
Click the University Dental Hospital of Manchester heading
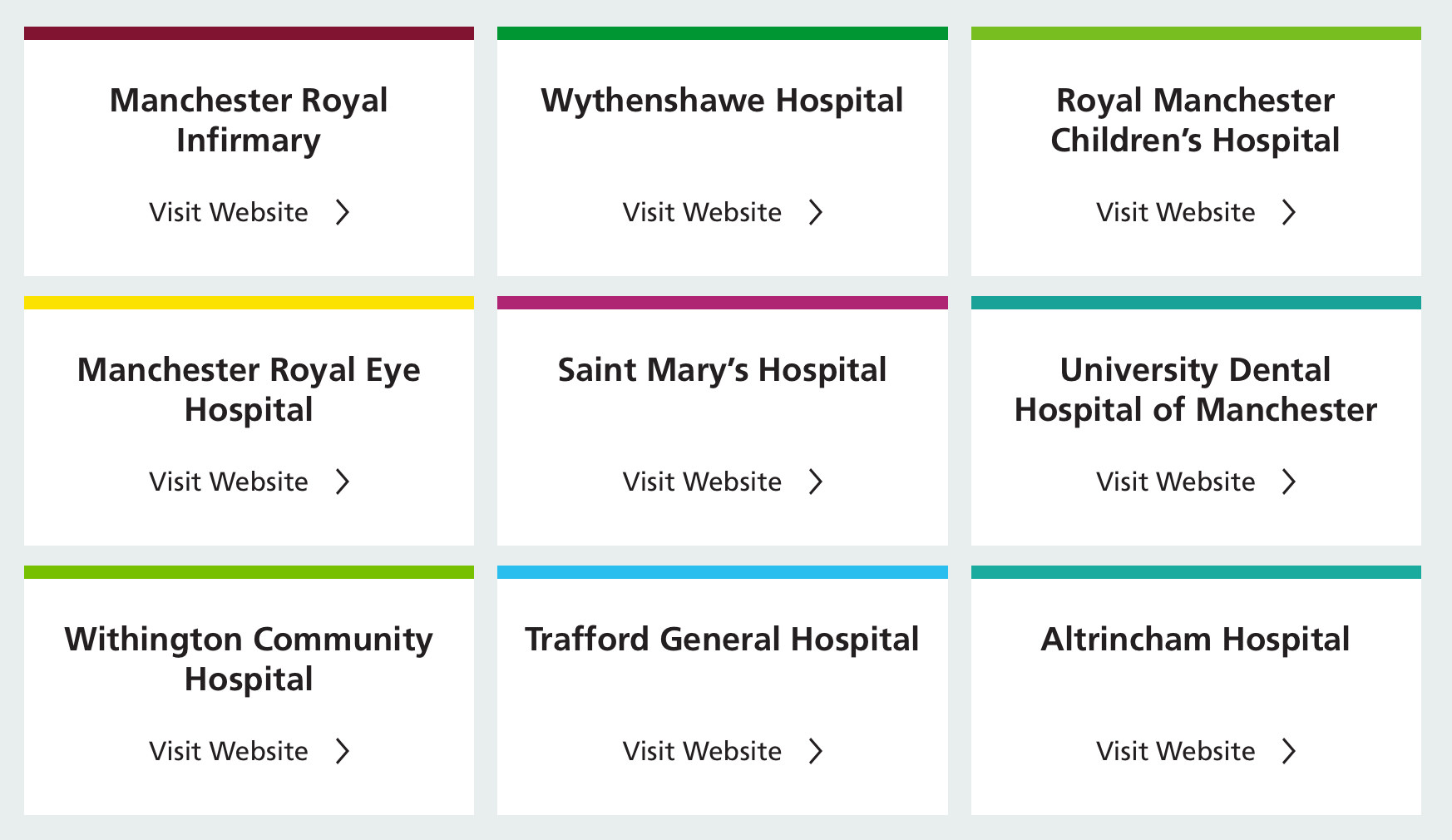(1196, 389)
